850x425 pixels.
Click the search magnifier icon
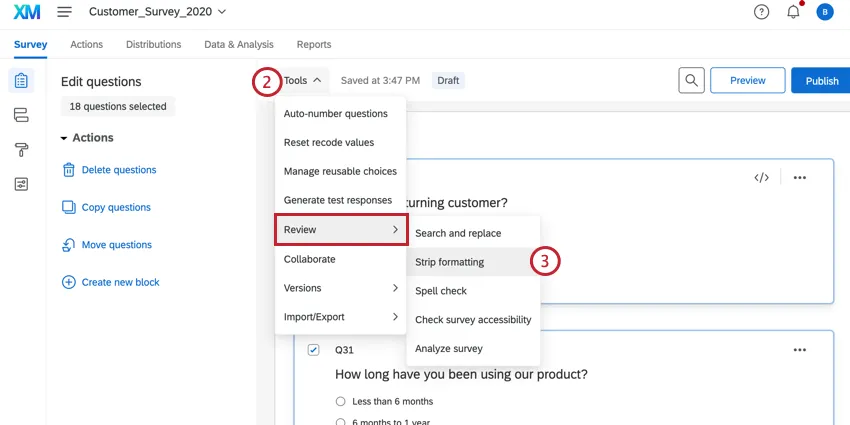691,81
